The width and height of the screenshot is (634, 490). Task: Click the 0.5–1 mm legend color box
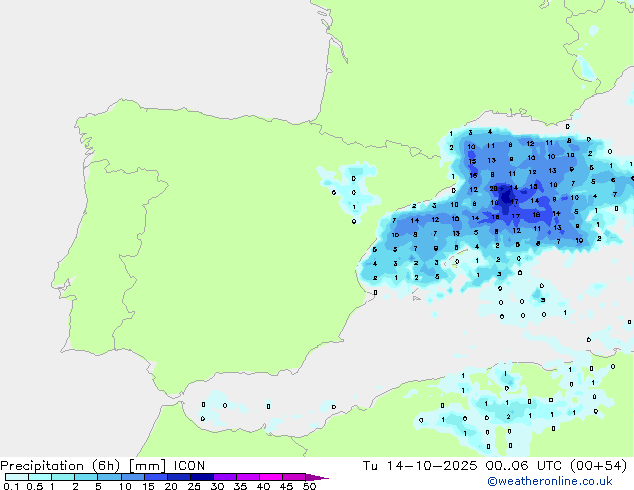point(40,477)
